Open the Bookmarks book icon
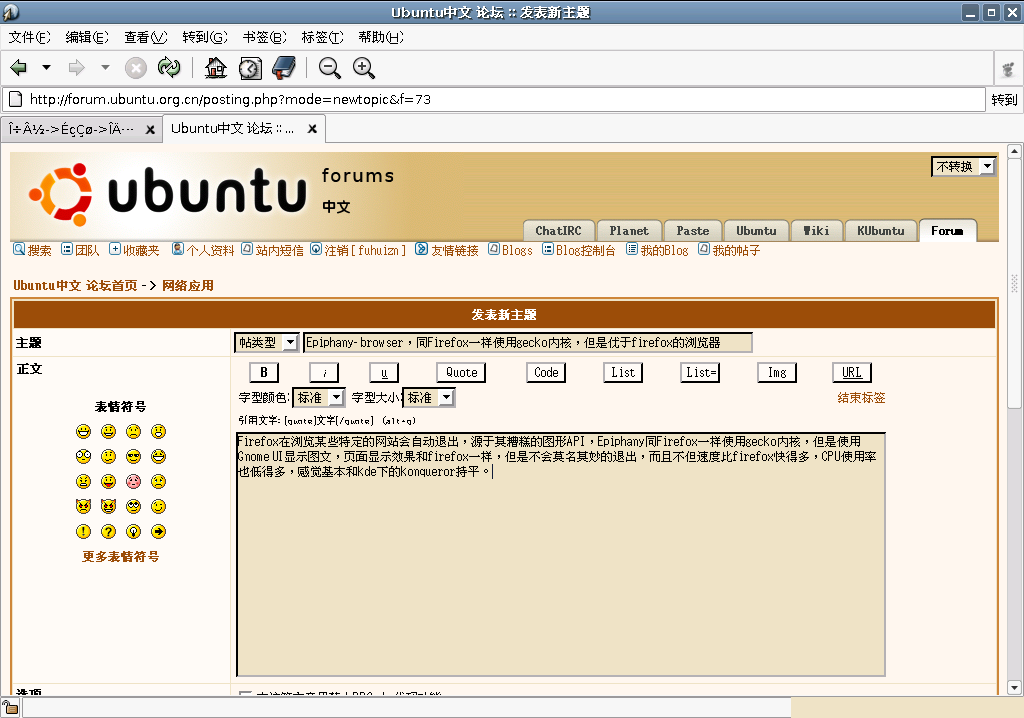 284,67
